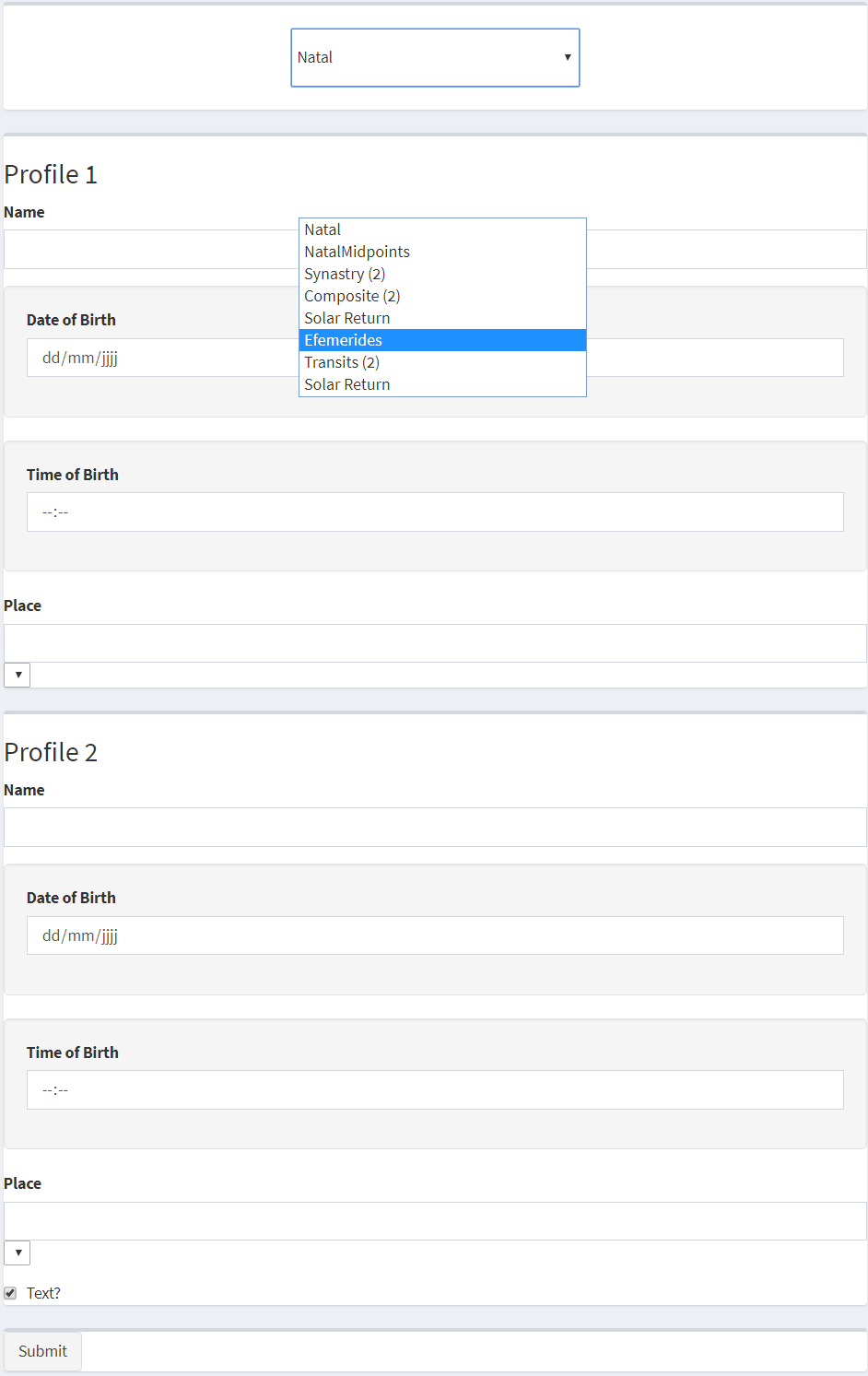Viewport: 868px width, 1376px height.
Task: Toggle the Text? checkbox
Action: (10, 1293)
